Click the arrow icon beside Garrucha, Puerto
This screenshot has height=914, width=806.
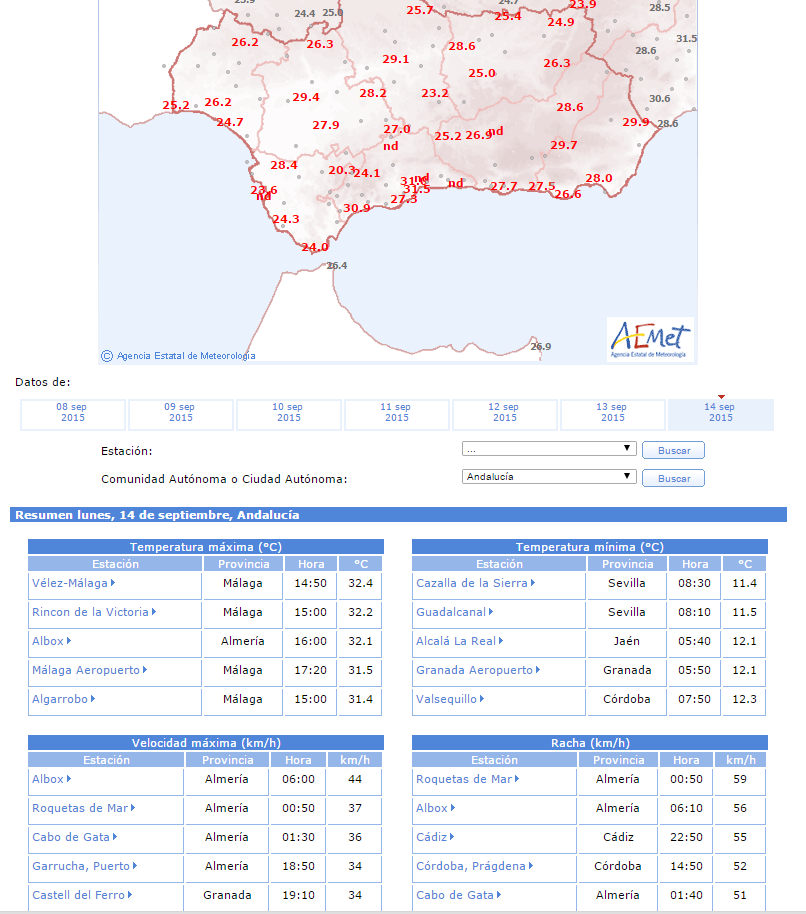click(134, 866)
